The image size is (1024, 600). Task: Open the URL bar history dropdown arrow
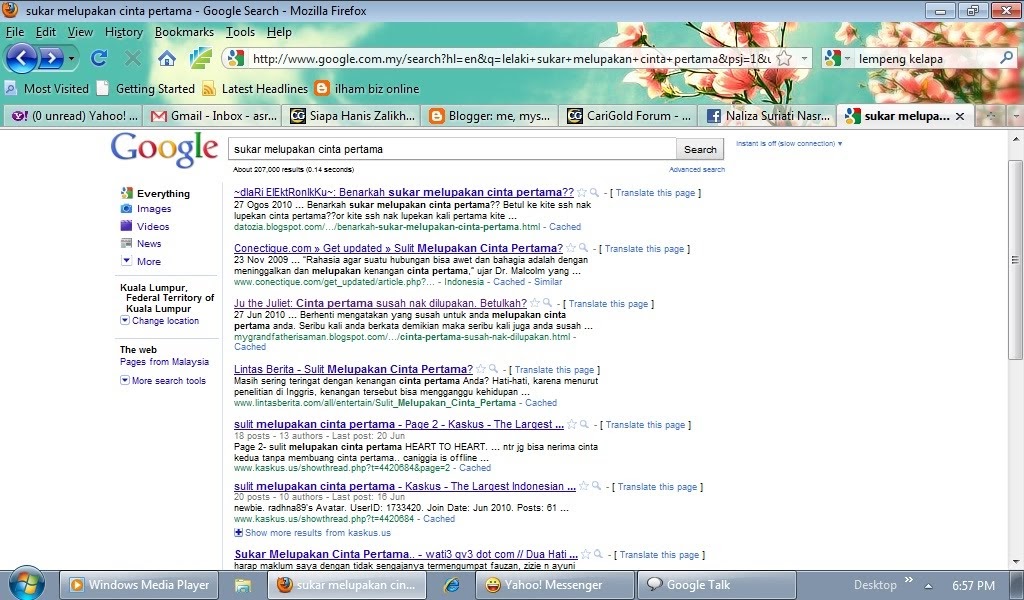point(805,59)
